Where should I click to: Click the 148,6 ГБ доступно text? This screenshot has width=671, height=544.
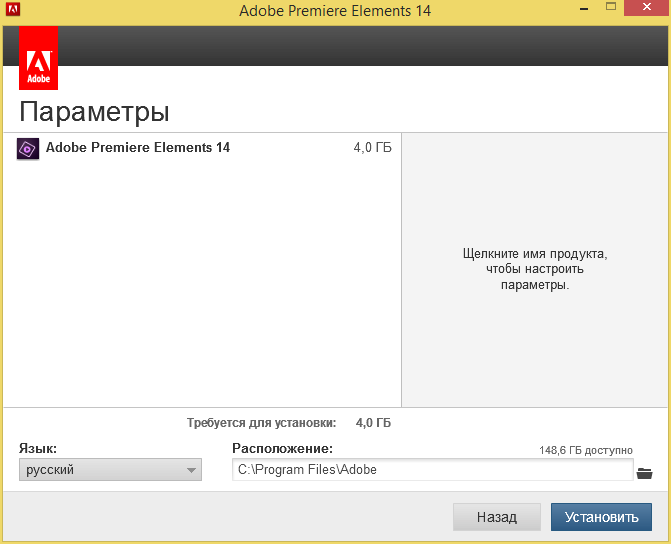tap(586, 450)
